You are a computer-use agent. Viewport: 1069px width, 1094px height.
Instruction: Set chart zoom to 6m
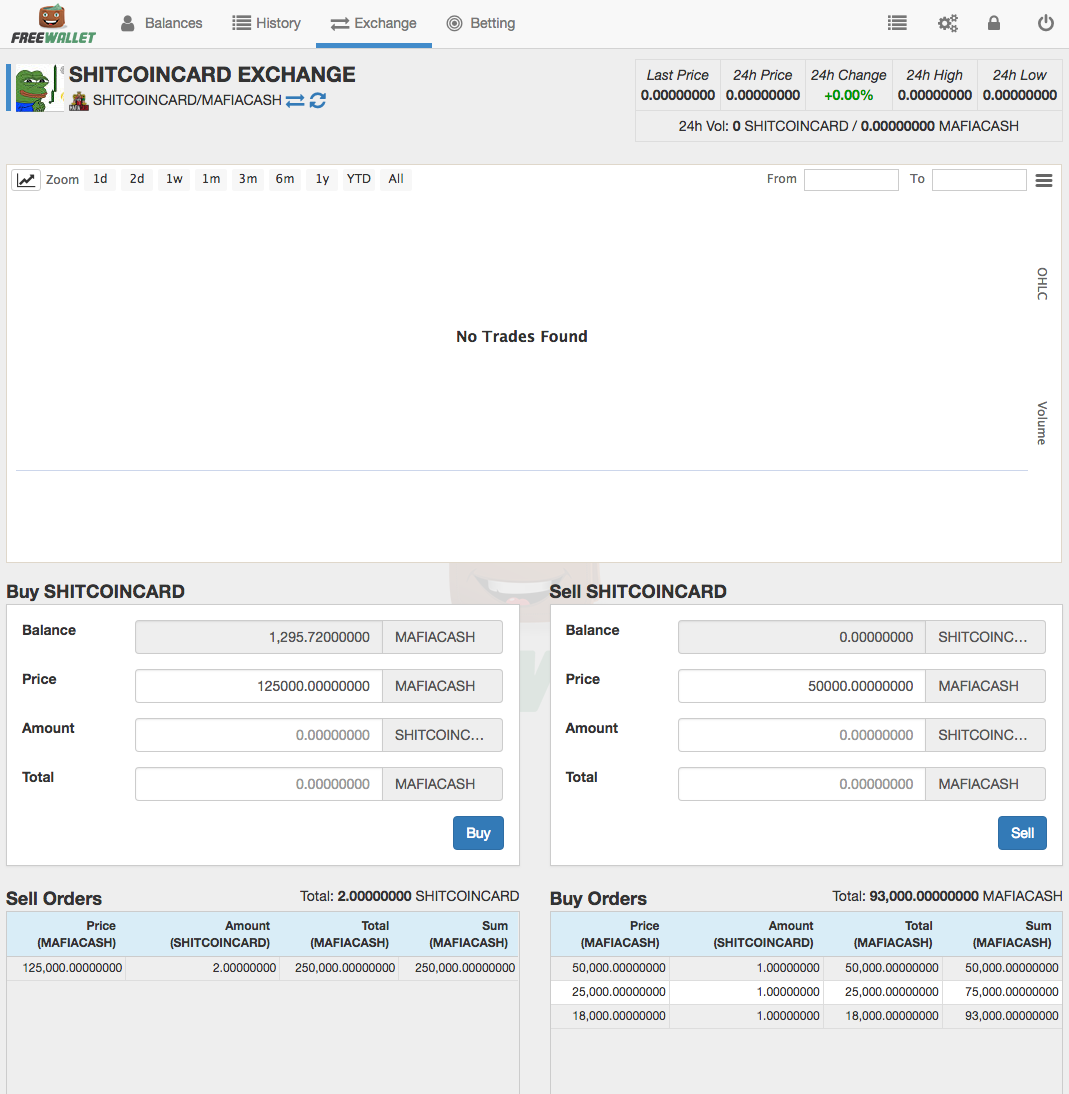click(285, 179)
